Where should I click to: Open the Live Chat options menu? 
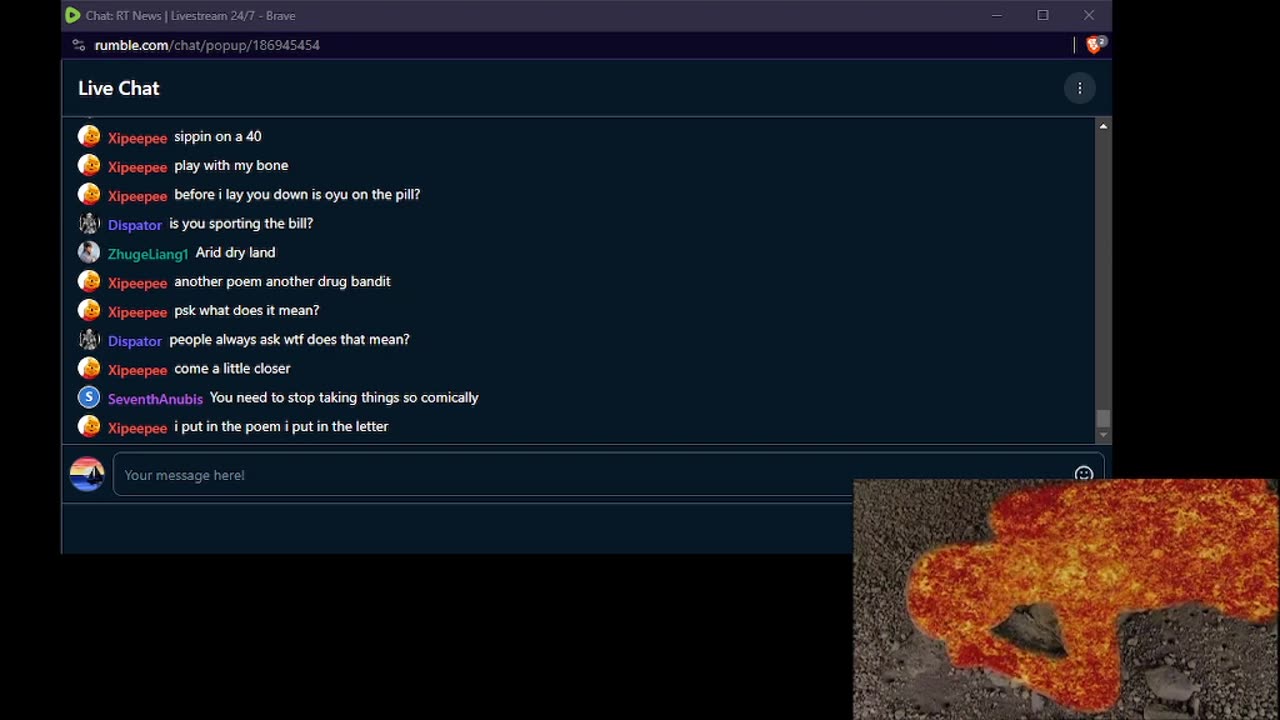(1079, 88)
